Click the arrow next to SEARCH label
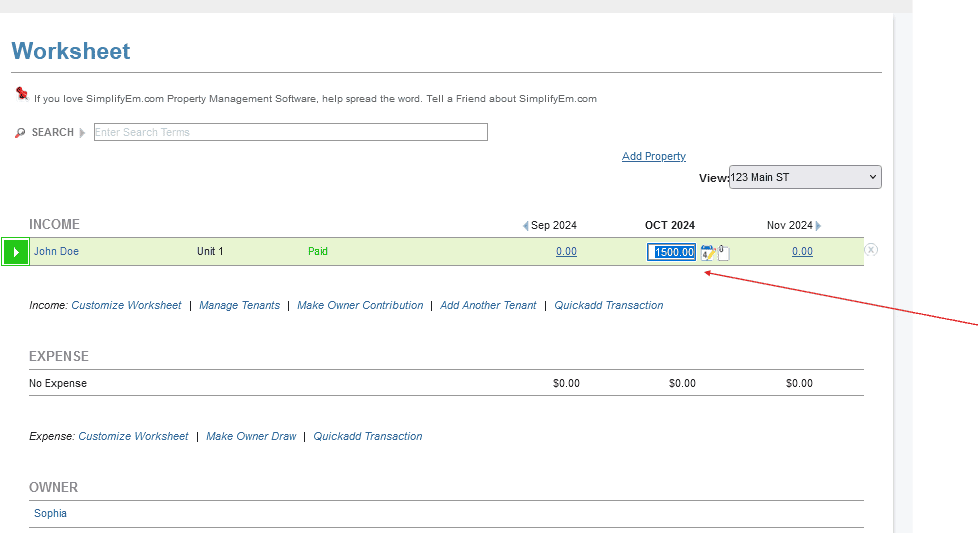Image resolution: width=979 pixels, height=543 pixels. coord(82,132)
